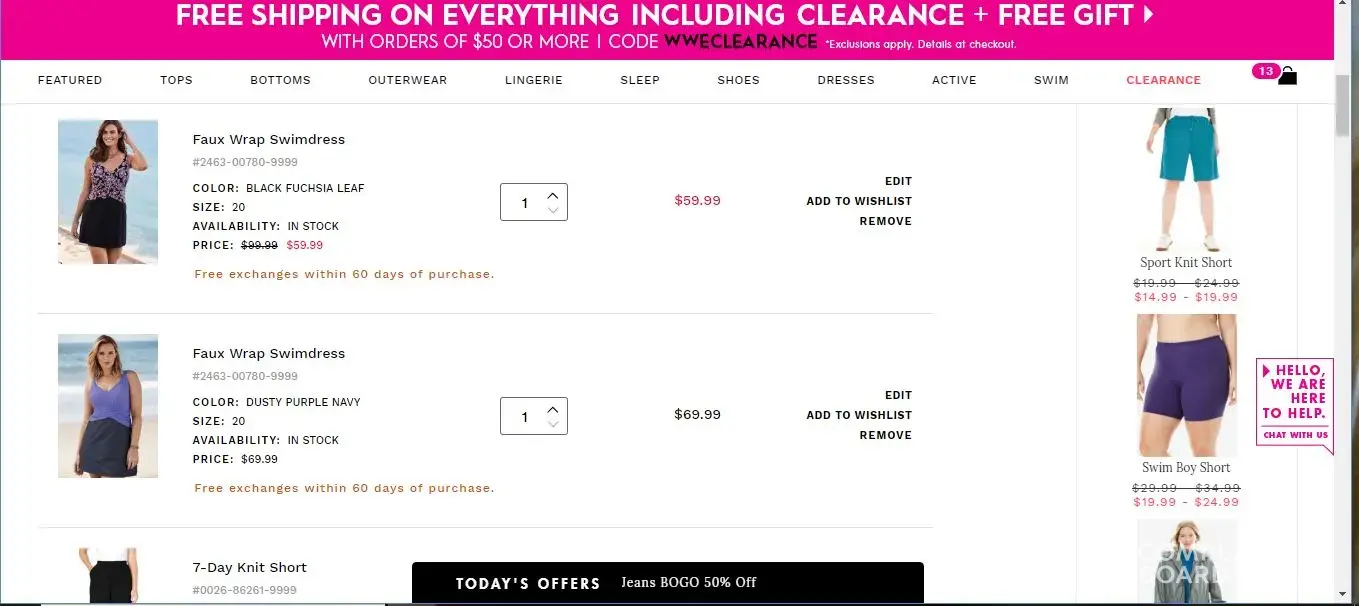This screenshot has width=1359, height=606.
Task: Expand the Today's Offers bar
Action: pyautogui.click(x=667, y=583)
